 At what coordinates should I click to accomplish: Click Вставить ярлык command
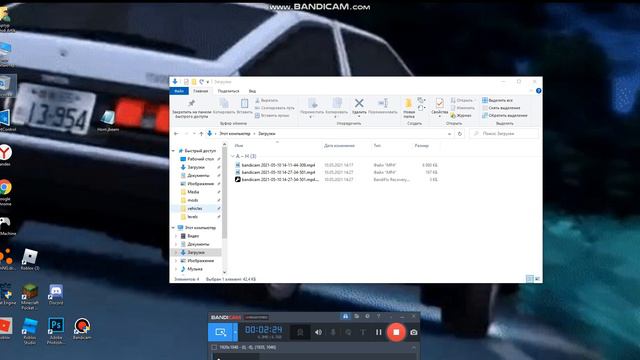pos(272,116)
